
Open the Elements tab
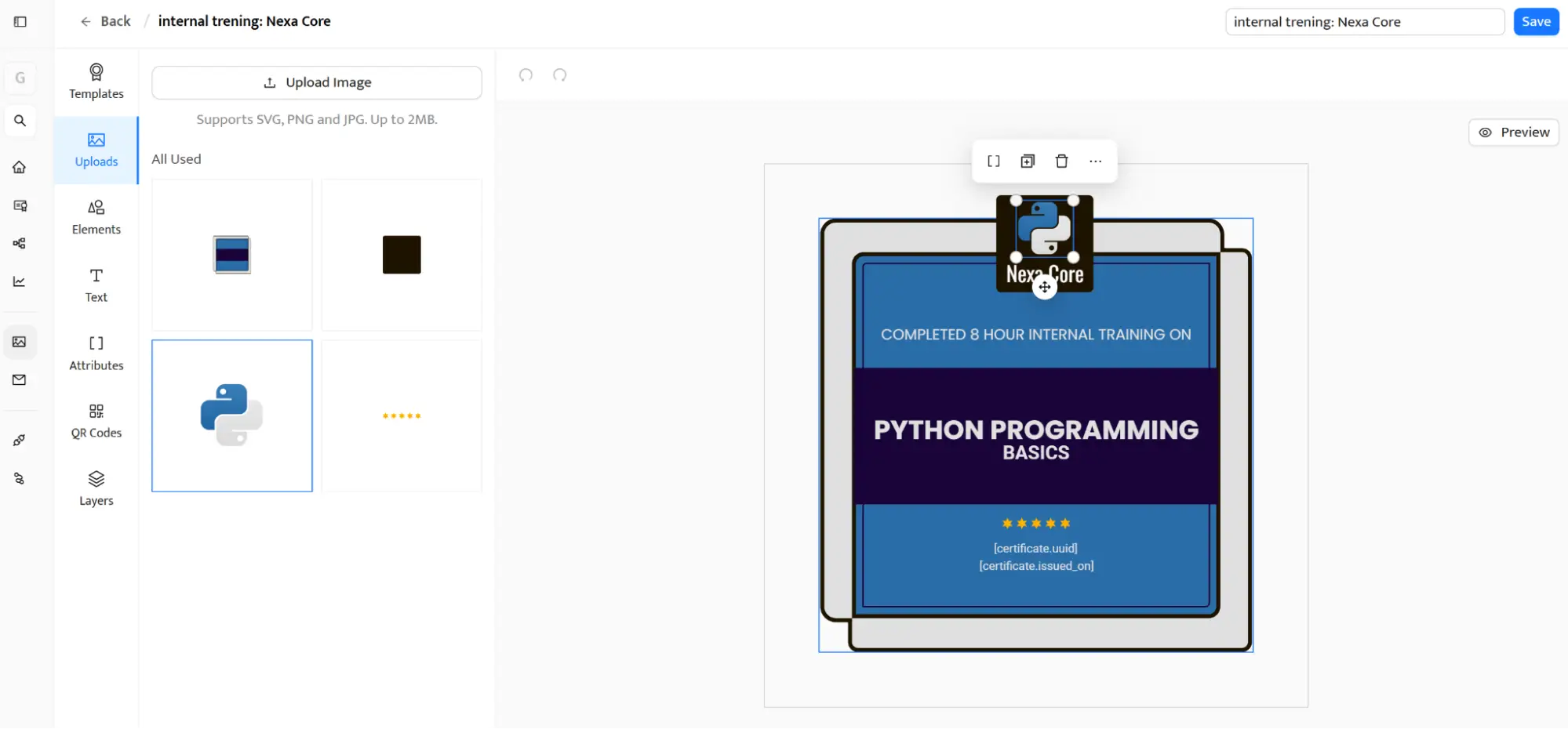click(96, 218)
